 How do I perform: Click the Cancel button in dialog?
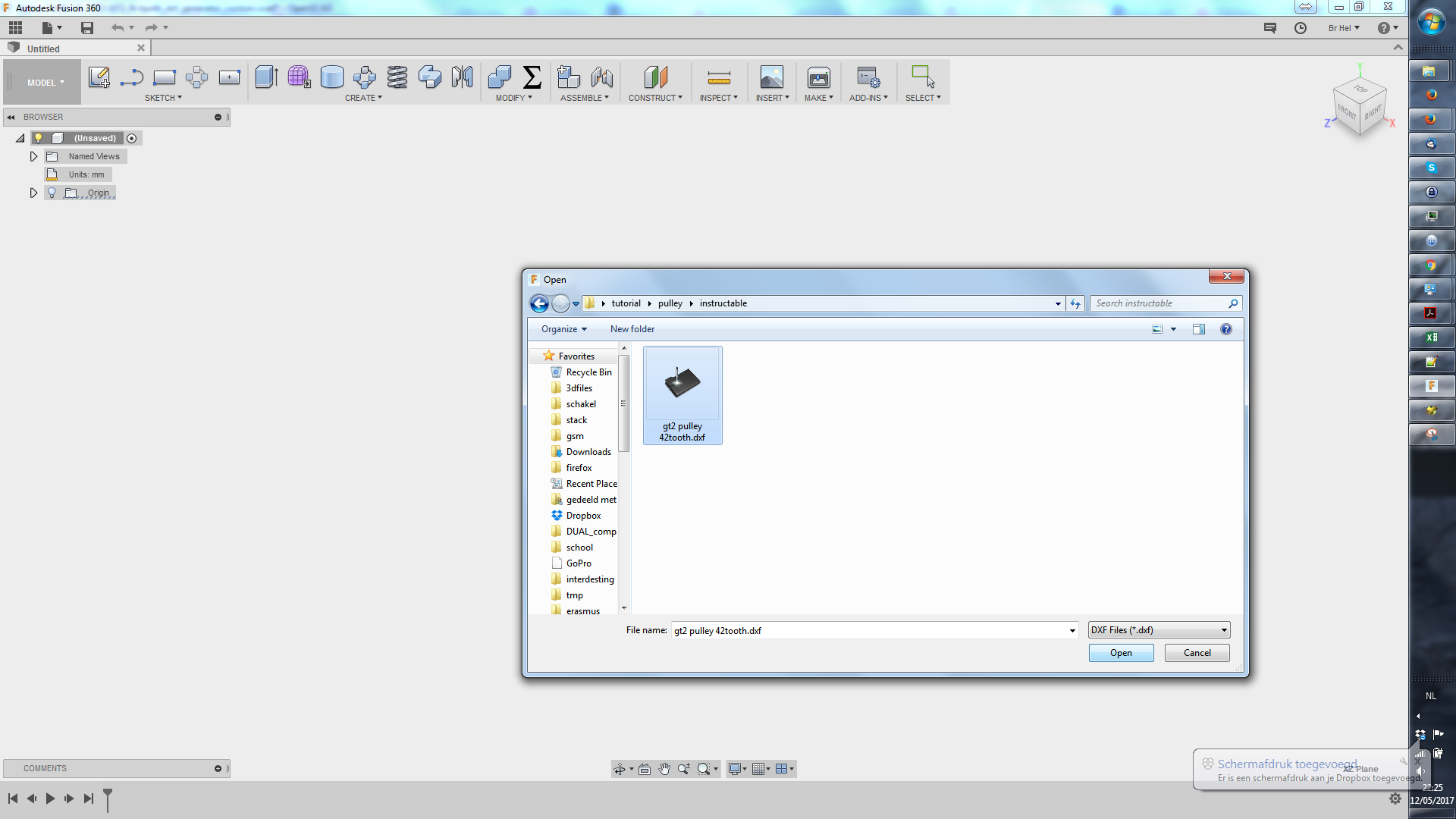pos(1196,652)
